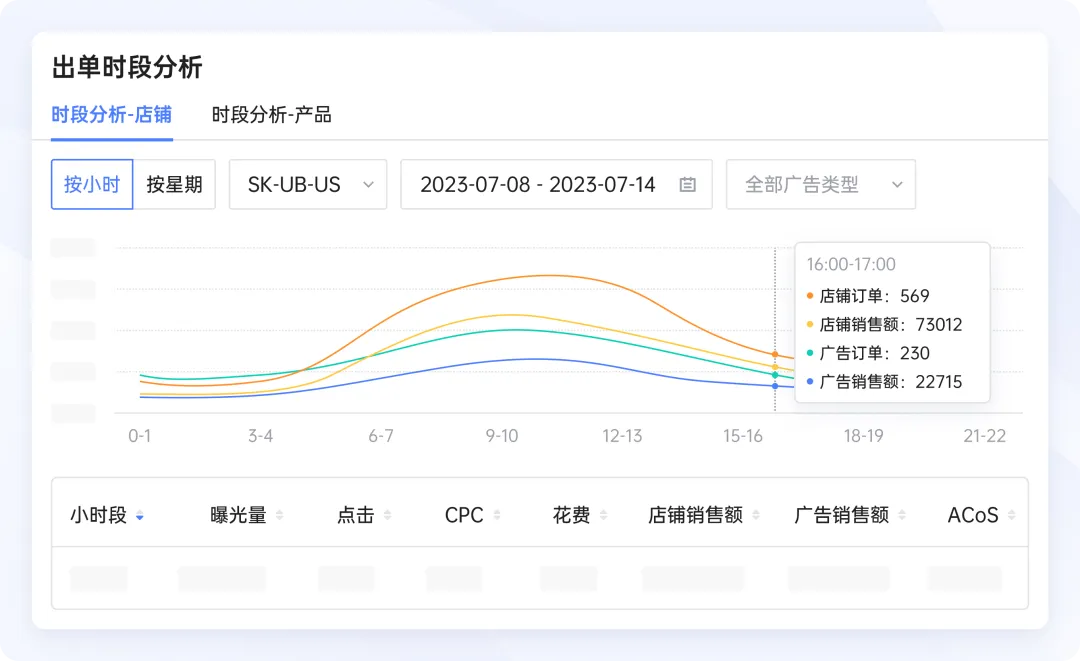Click the date range 2023-07-08 - 2023-07-14 field
Image resolution: width=1080 pixels, height=661 pixels.
pyautogui.click(x=557, y=185)
